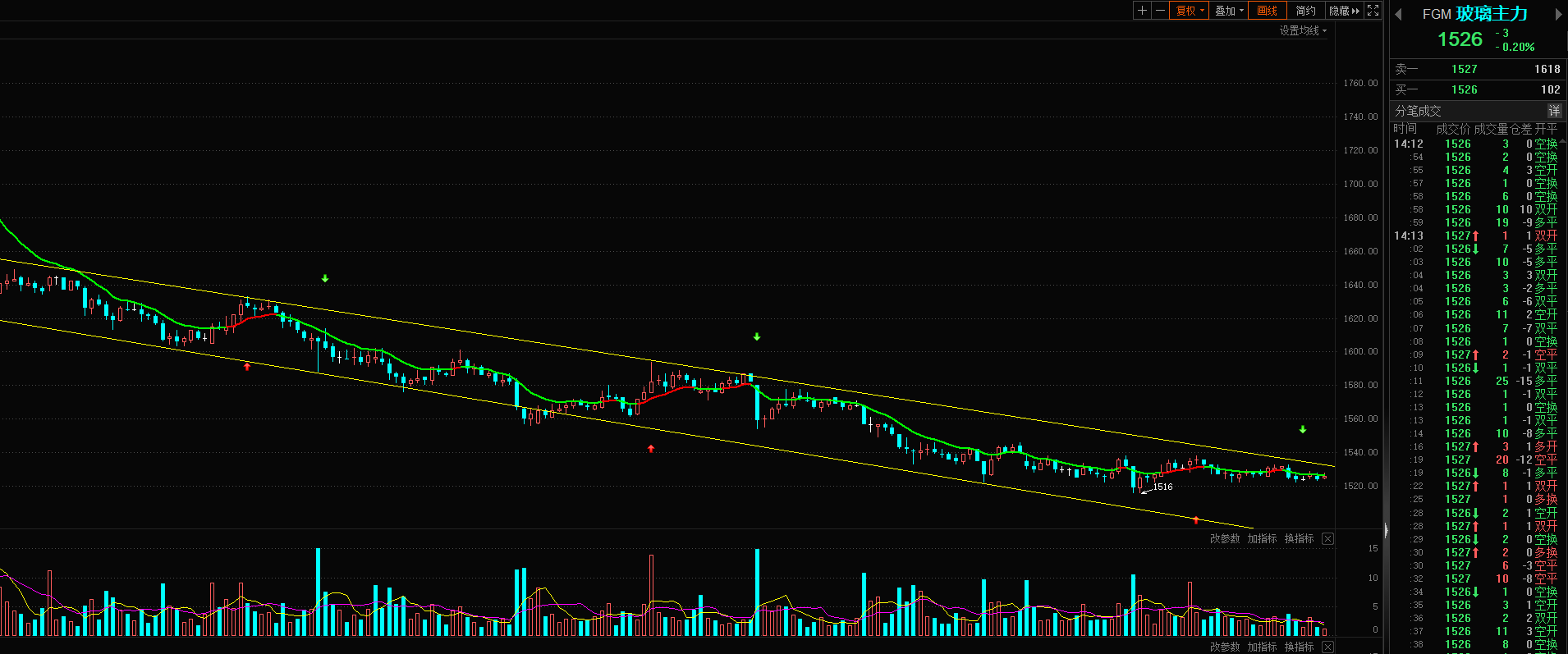Select 加指标 in volume panel
Screen dimensions: 1568x654
(x=1262, y=538)
